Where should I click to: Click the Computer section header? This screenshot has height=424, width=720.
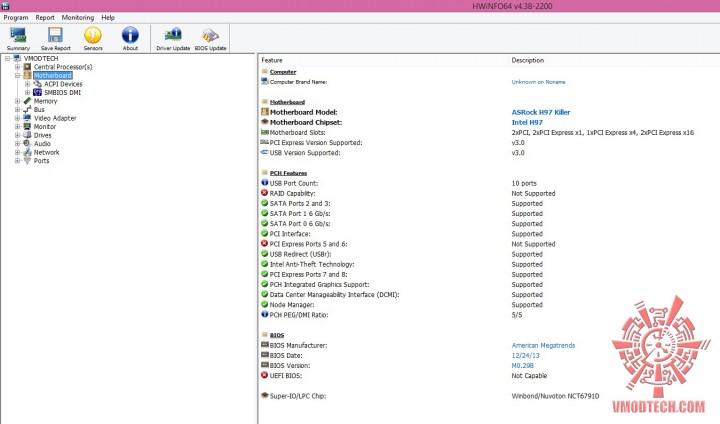[283, 72]
